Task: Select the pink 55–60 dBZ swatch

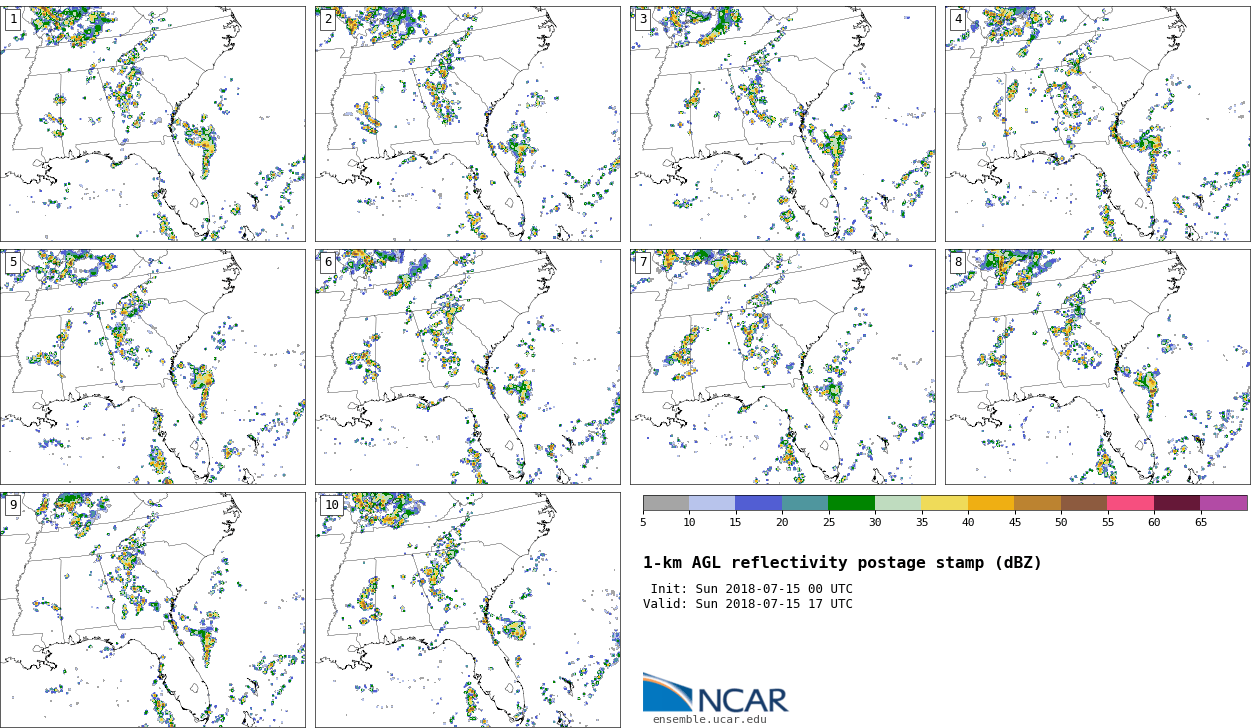Action: (x=1130, y=503)
